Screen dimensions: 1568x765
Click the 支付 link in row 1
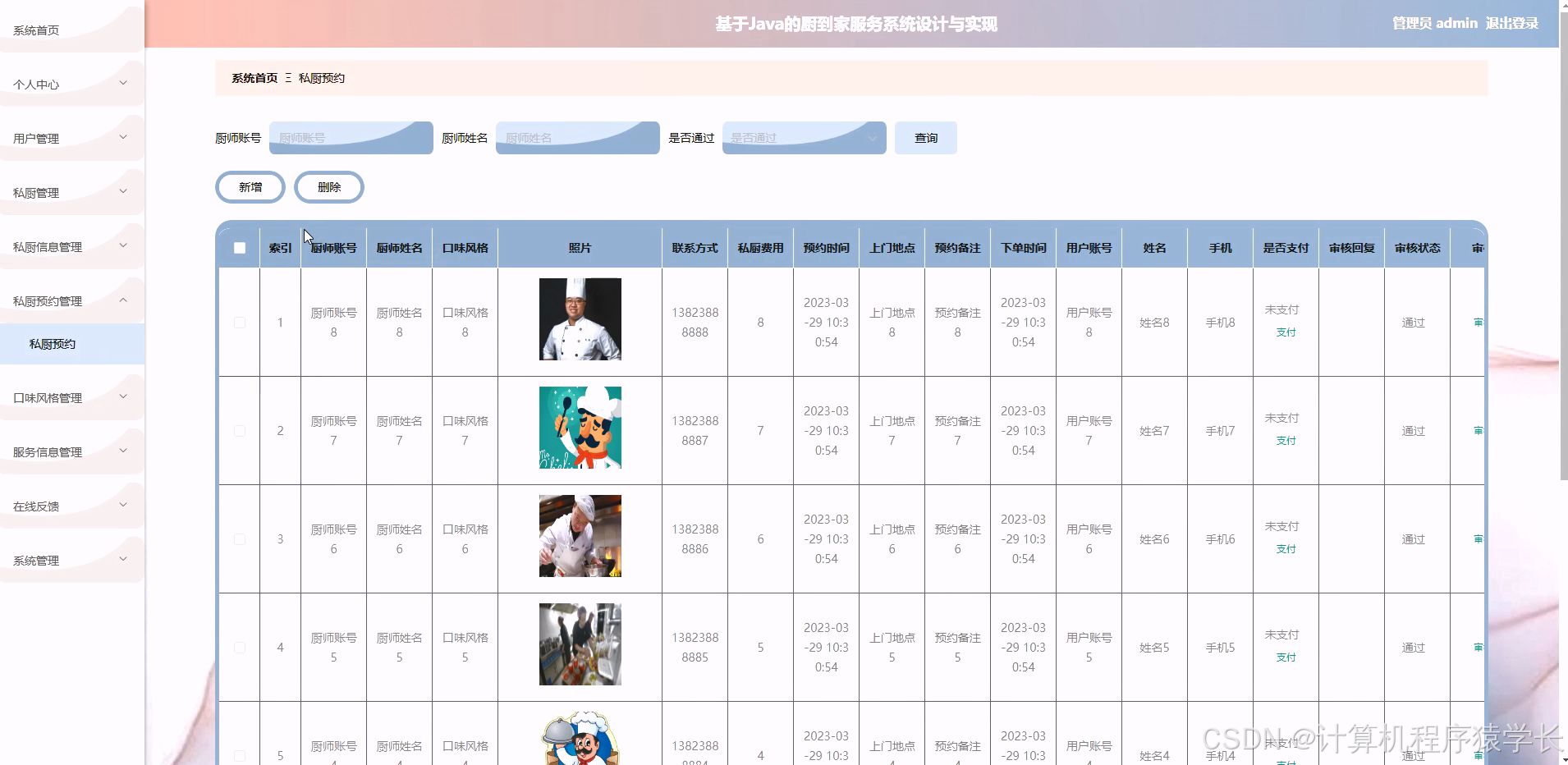click(x=1286, y=332)
